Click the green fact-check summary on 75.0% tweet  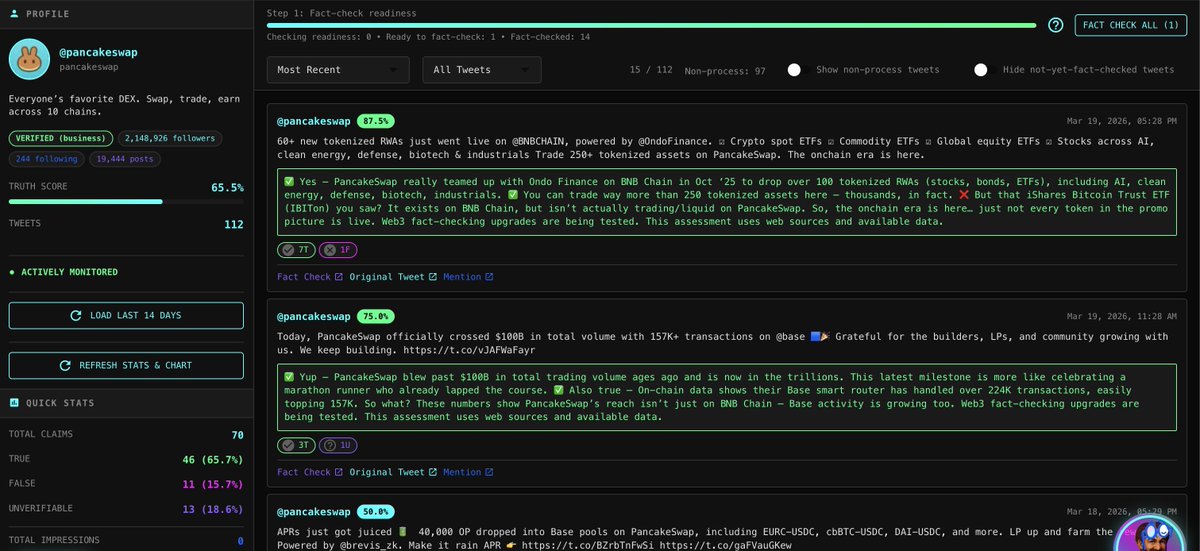[x=726, y=396]
